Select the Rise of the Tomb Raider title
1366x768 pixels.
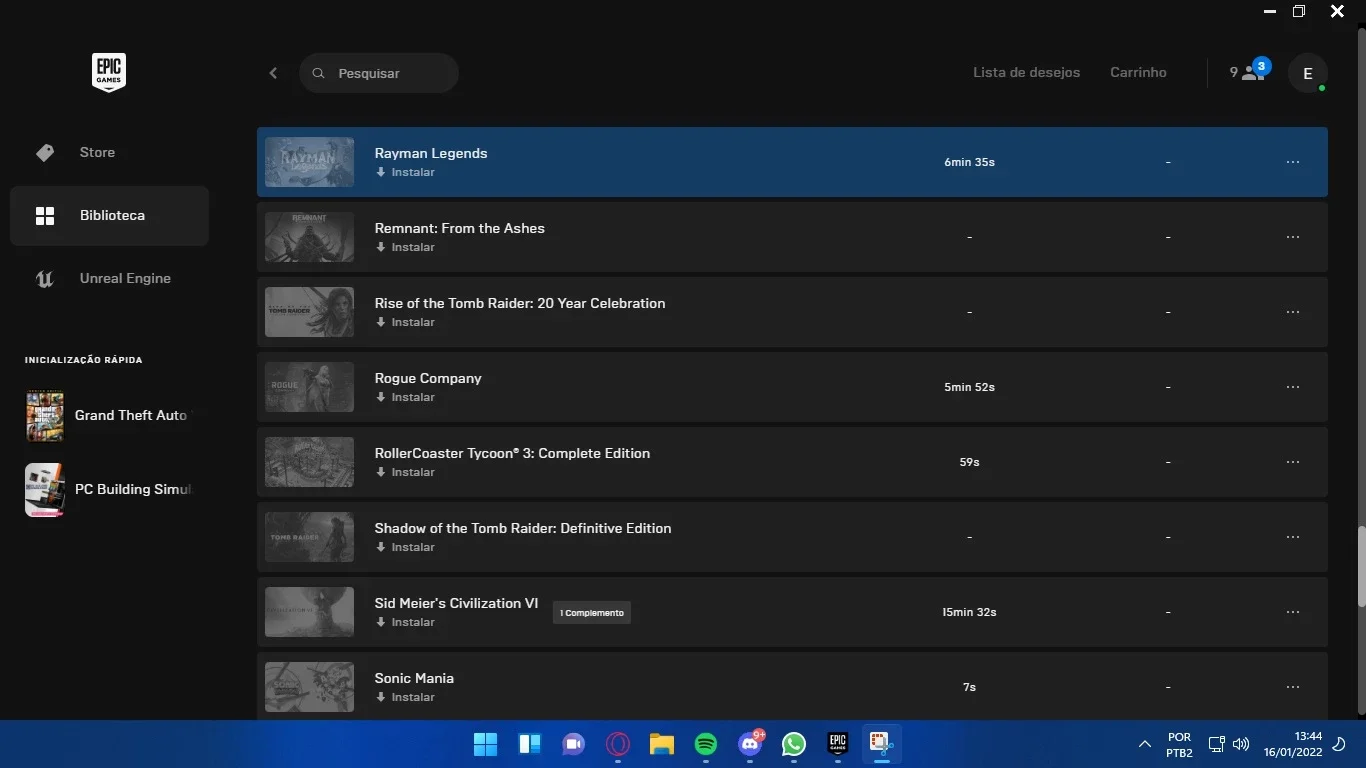520,303
